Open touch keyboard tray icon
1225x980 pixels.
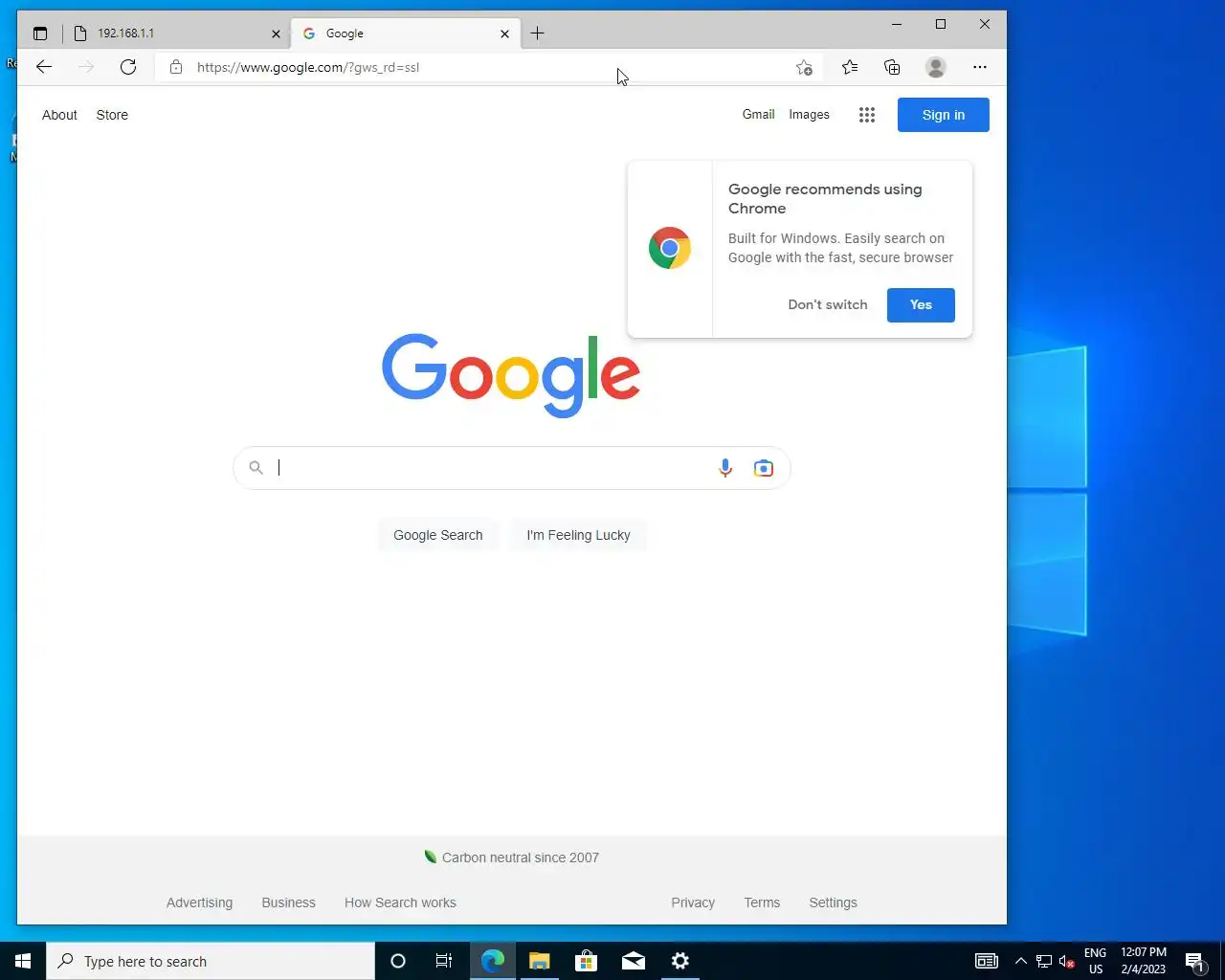[987, 961]
